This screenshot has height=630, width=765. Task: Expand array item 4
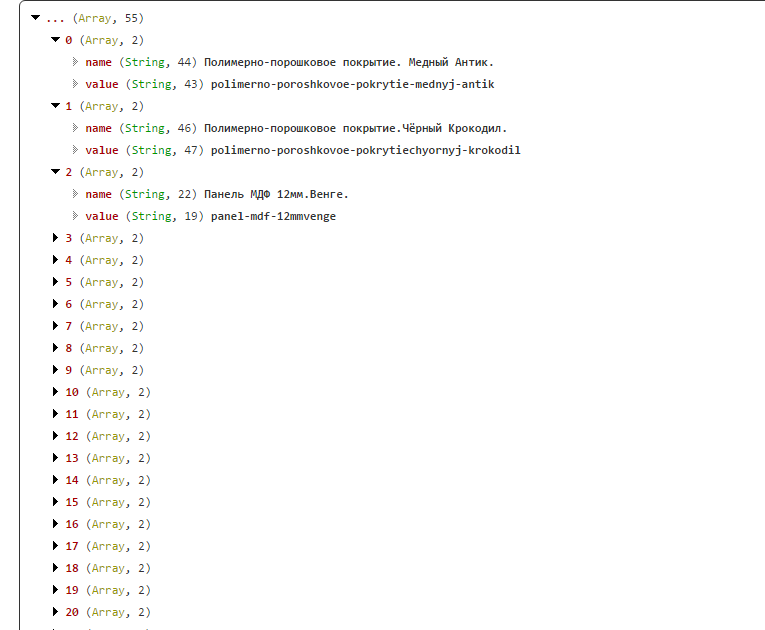click(56, 260)
